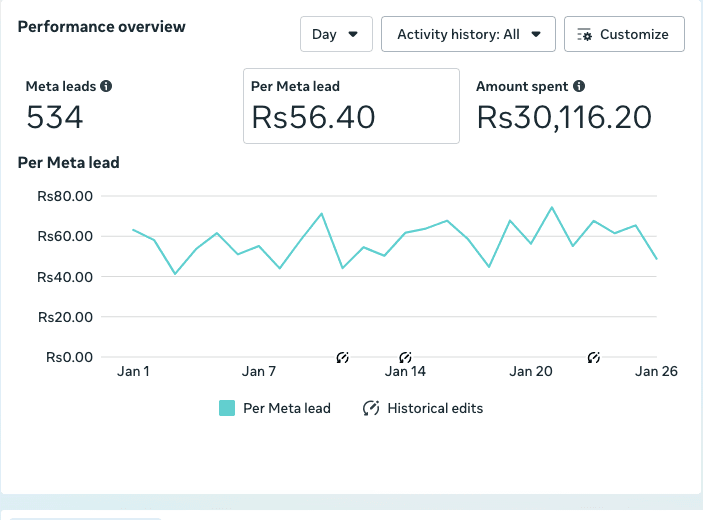Click the Rs20.00 axis label

[65, 317]
